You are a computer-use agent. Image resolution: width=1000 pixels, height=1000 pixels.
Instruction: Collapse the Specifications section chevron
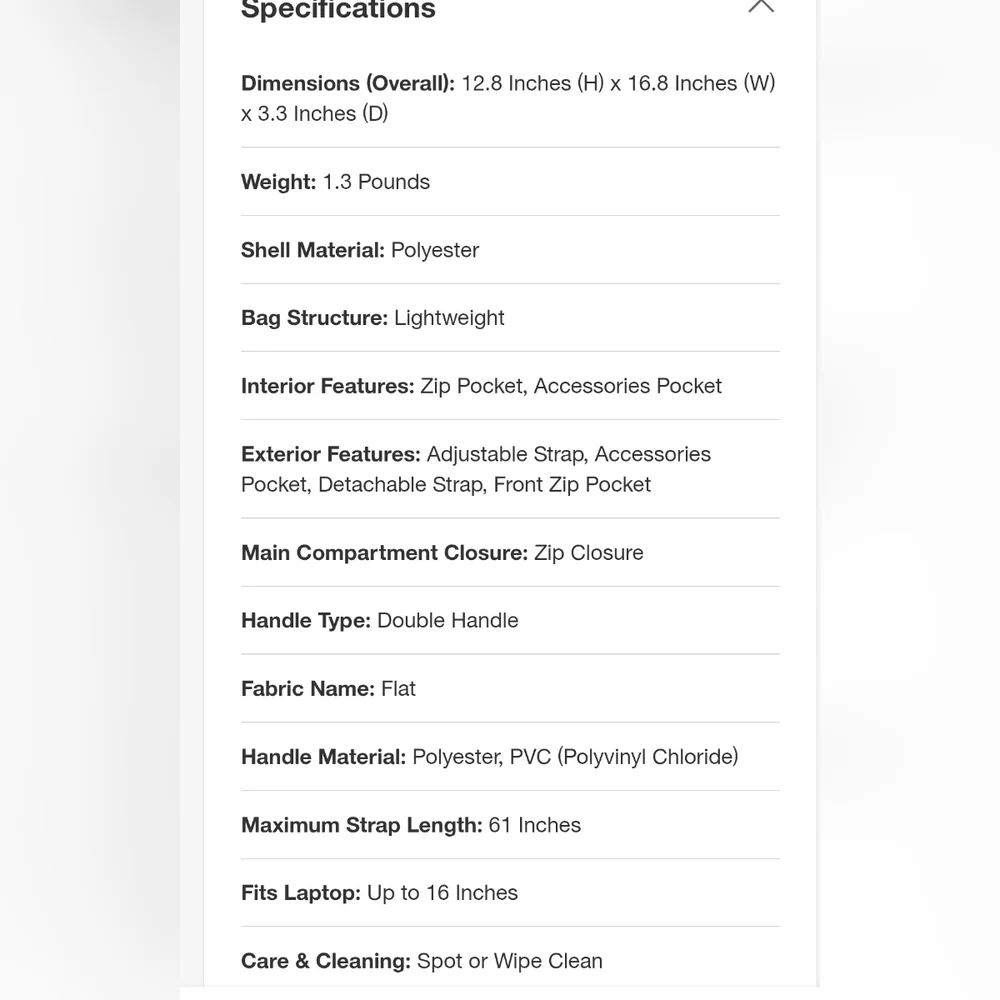tap(761, 6)
